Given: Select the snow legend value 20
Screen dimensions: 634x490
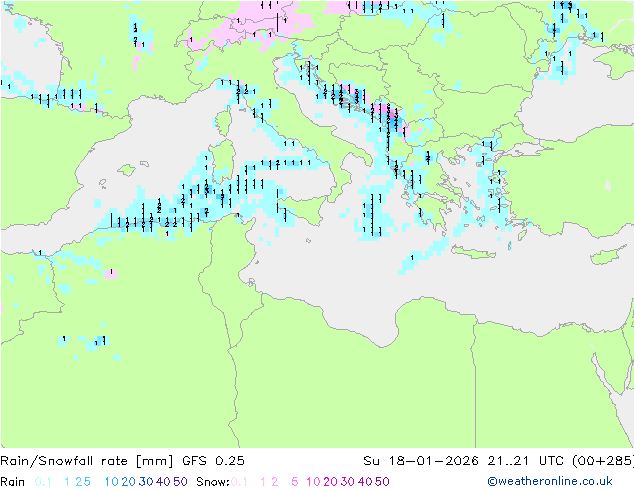Looking at the screenshot, I should click(x=330, y=482).
